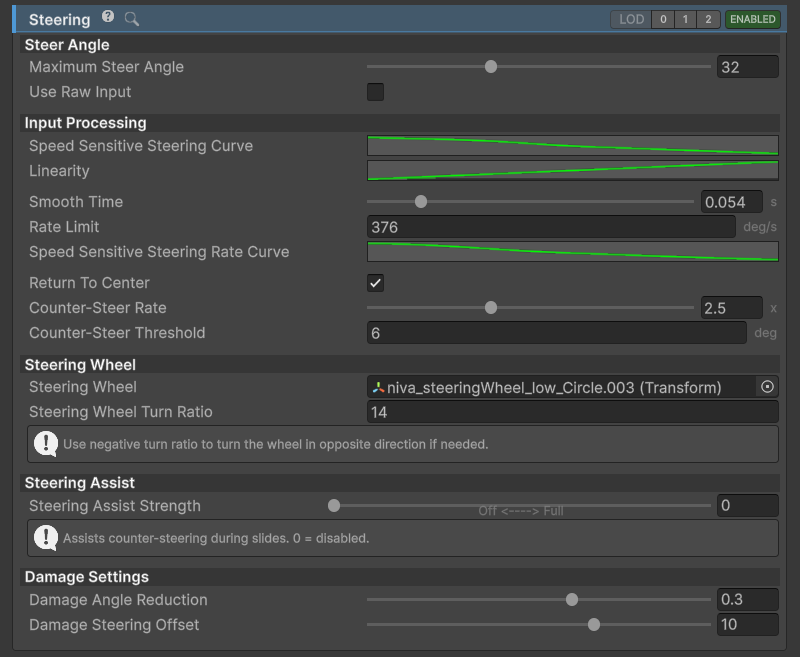
Task: Click the Damage Steering Offset slider handle
Action: (x=594, y=625)
